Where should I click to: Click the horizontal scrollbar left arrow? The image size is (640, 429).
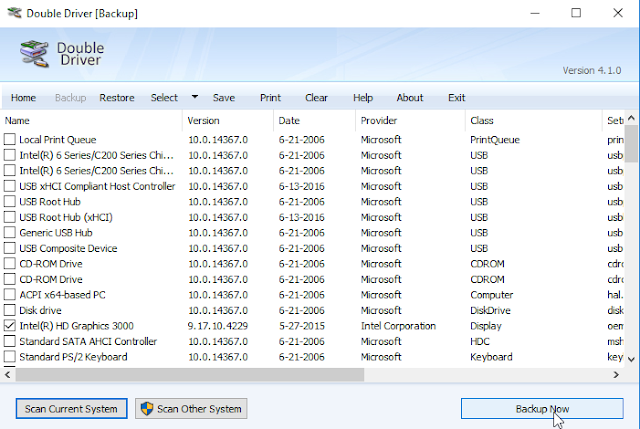[x=7, y=374]
